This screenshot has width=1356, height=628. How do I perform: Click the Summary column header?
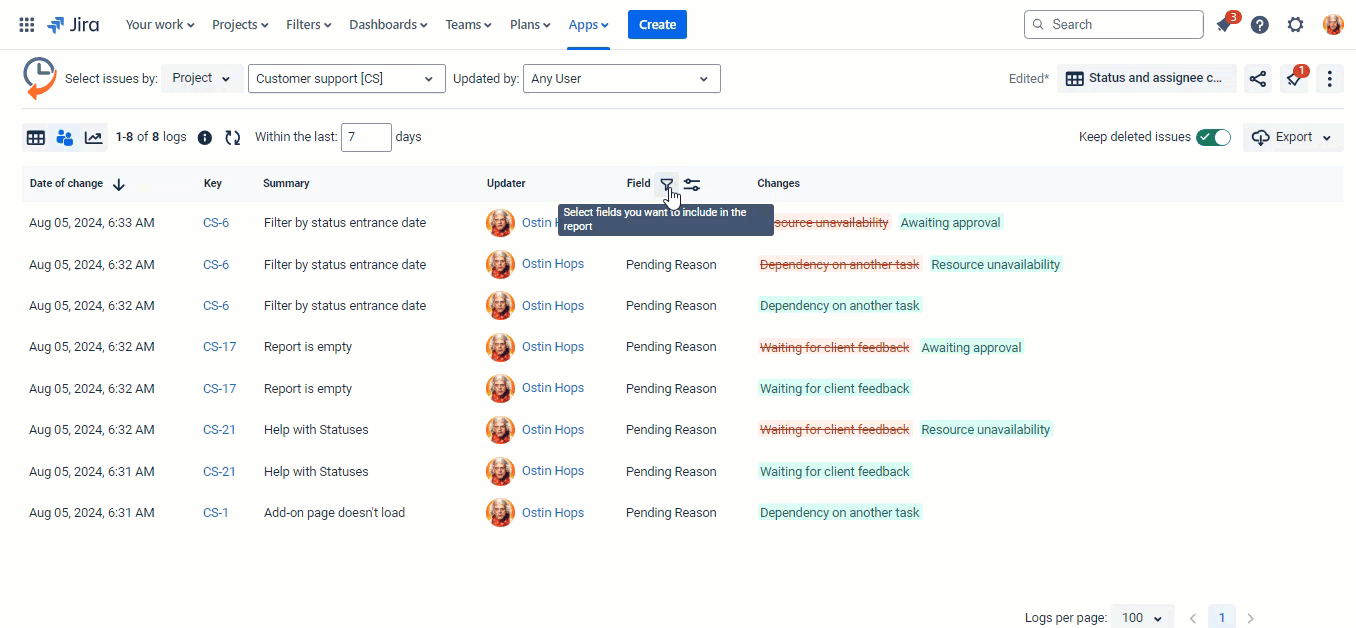tap(286, 184)
